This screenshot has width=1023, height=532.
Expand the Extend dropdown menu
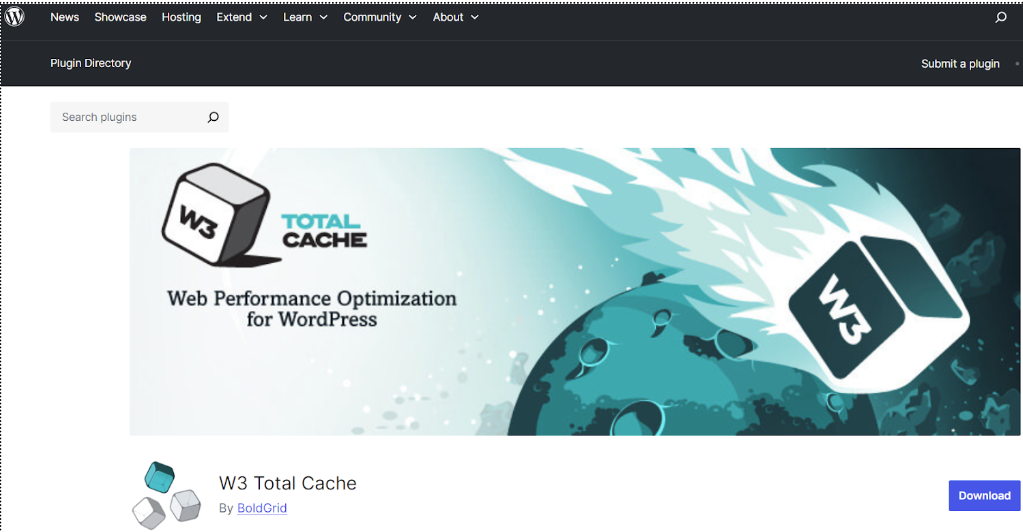tap(241, 17)
